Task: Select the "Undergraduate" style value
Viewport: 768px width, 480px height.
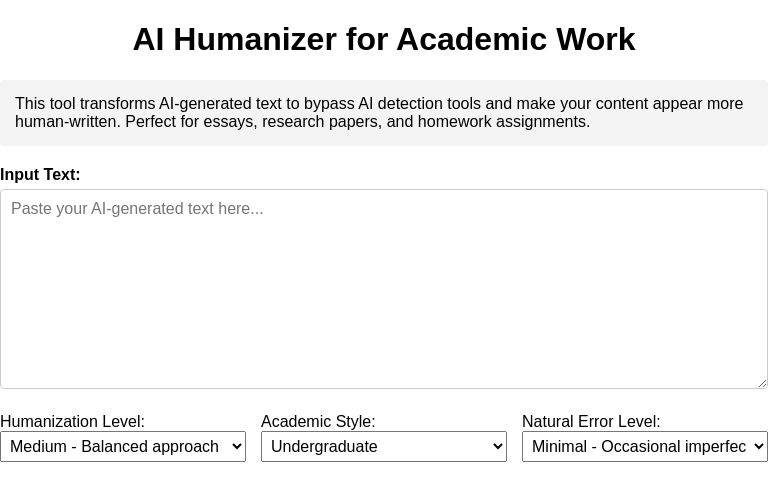Action: pos(324,446)
